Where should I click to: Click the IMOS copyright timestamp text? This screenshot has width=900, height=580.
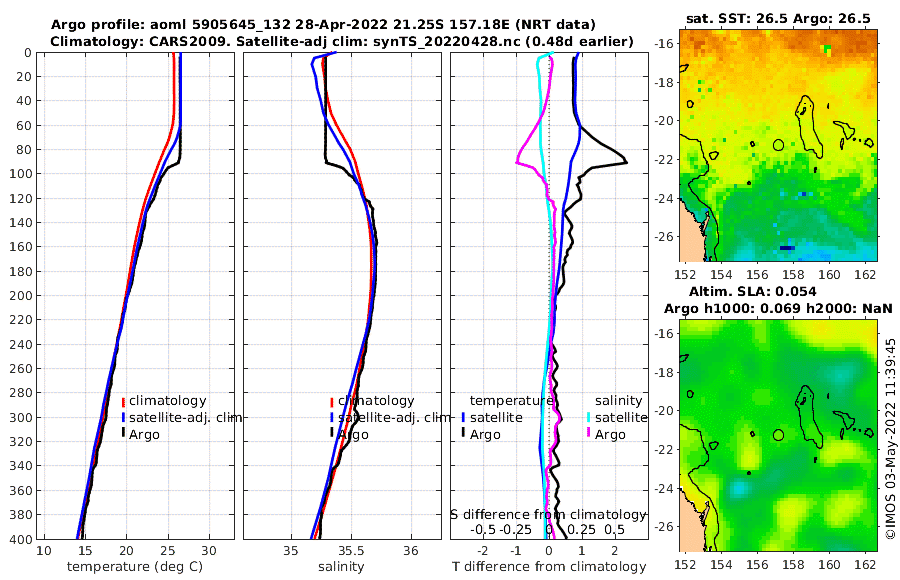890,439
